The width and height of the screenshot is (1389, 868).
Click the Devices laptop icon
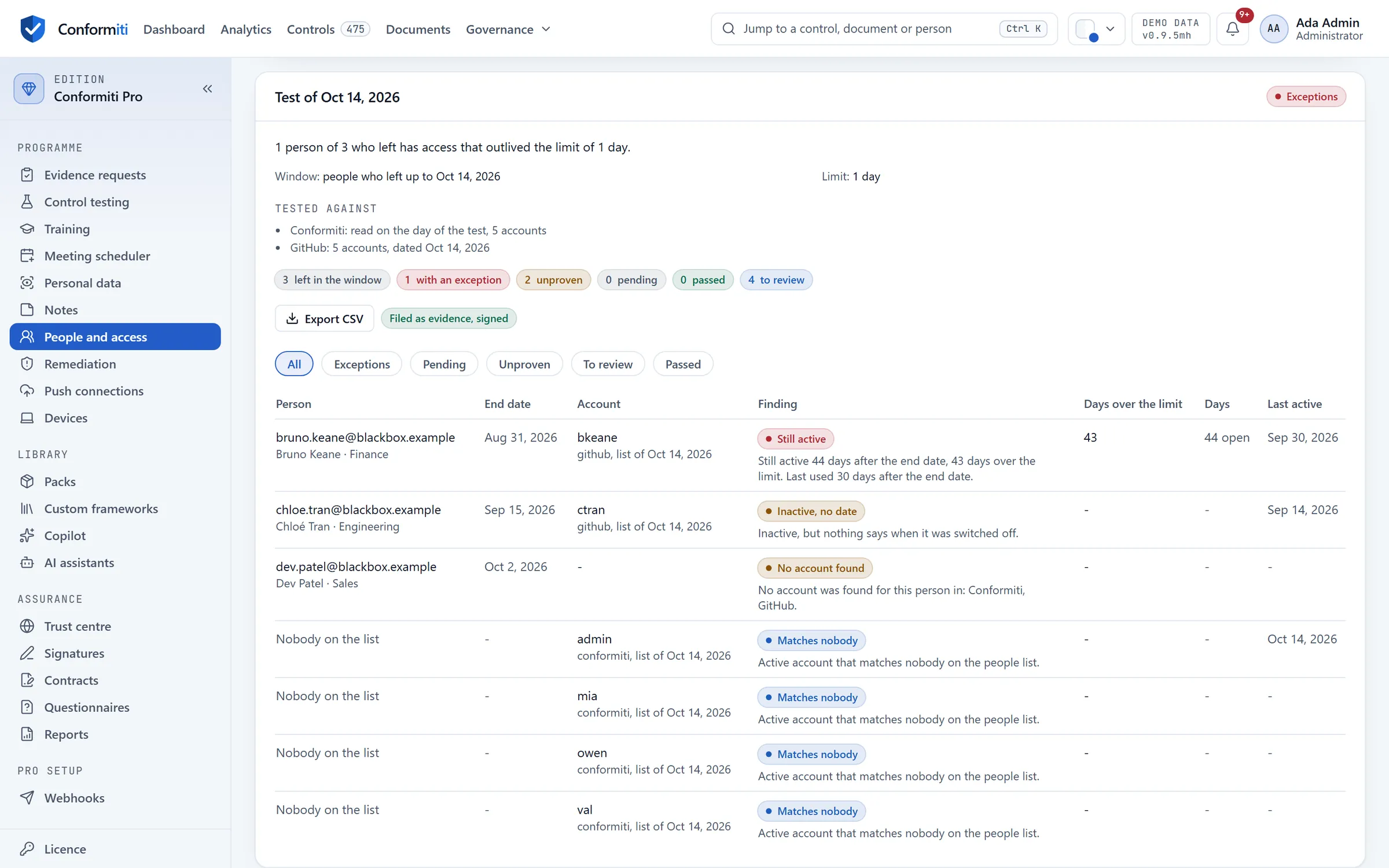point(27,418)
